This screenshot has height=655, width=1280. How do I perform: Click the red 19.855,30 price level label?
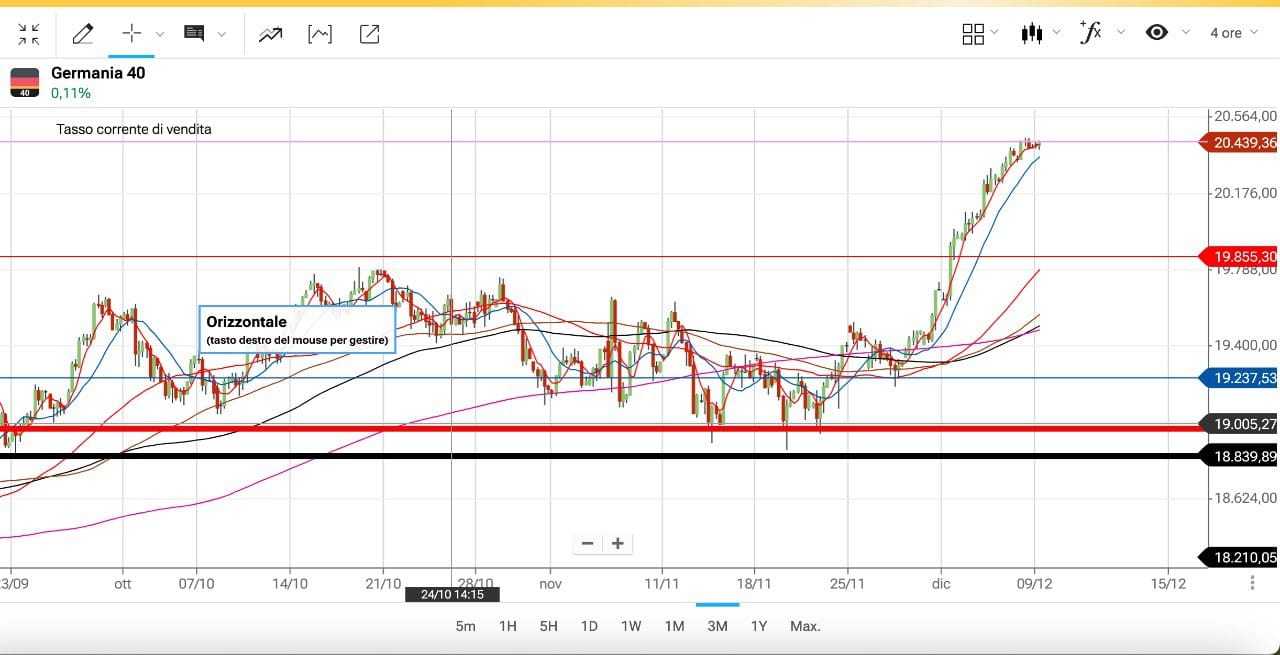coord(1243,257)
